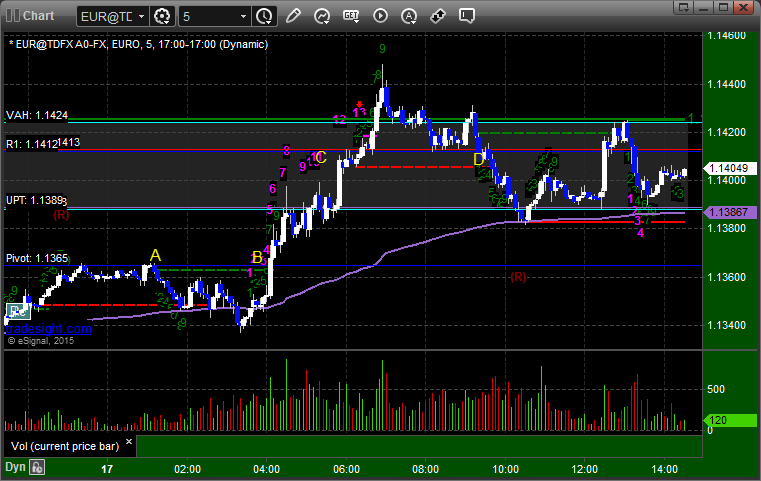Click the © eSignal, 2015 text
The height and width of the screenshot is (481, 761).
pos(41,341)
